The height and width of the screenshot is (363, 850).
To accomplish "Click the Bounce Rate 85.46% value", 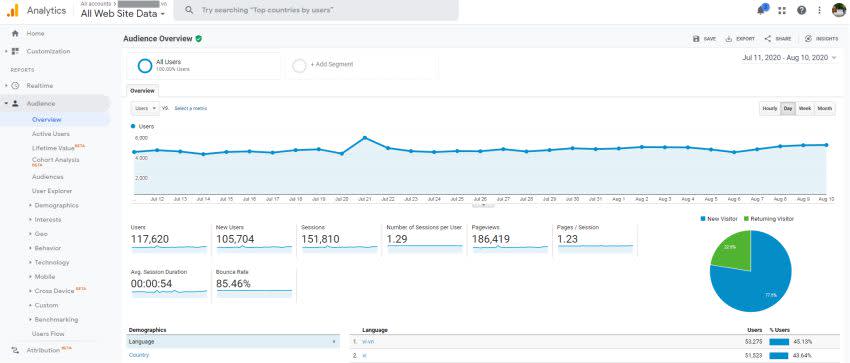I will point(233,284).
